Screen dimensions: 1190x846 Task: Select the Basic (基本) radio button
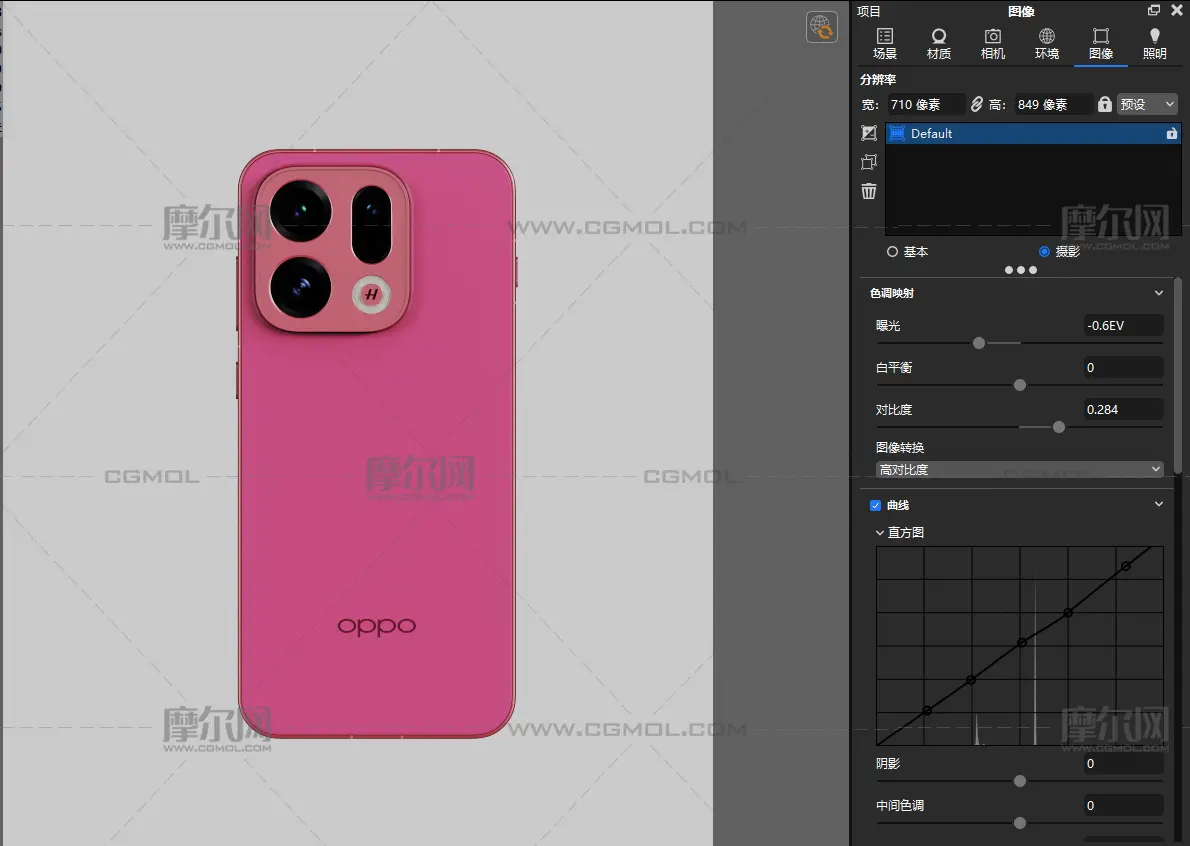click(x=892, y=252)
